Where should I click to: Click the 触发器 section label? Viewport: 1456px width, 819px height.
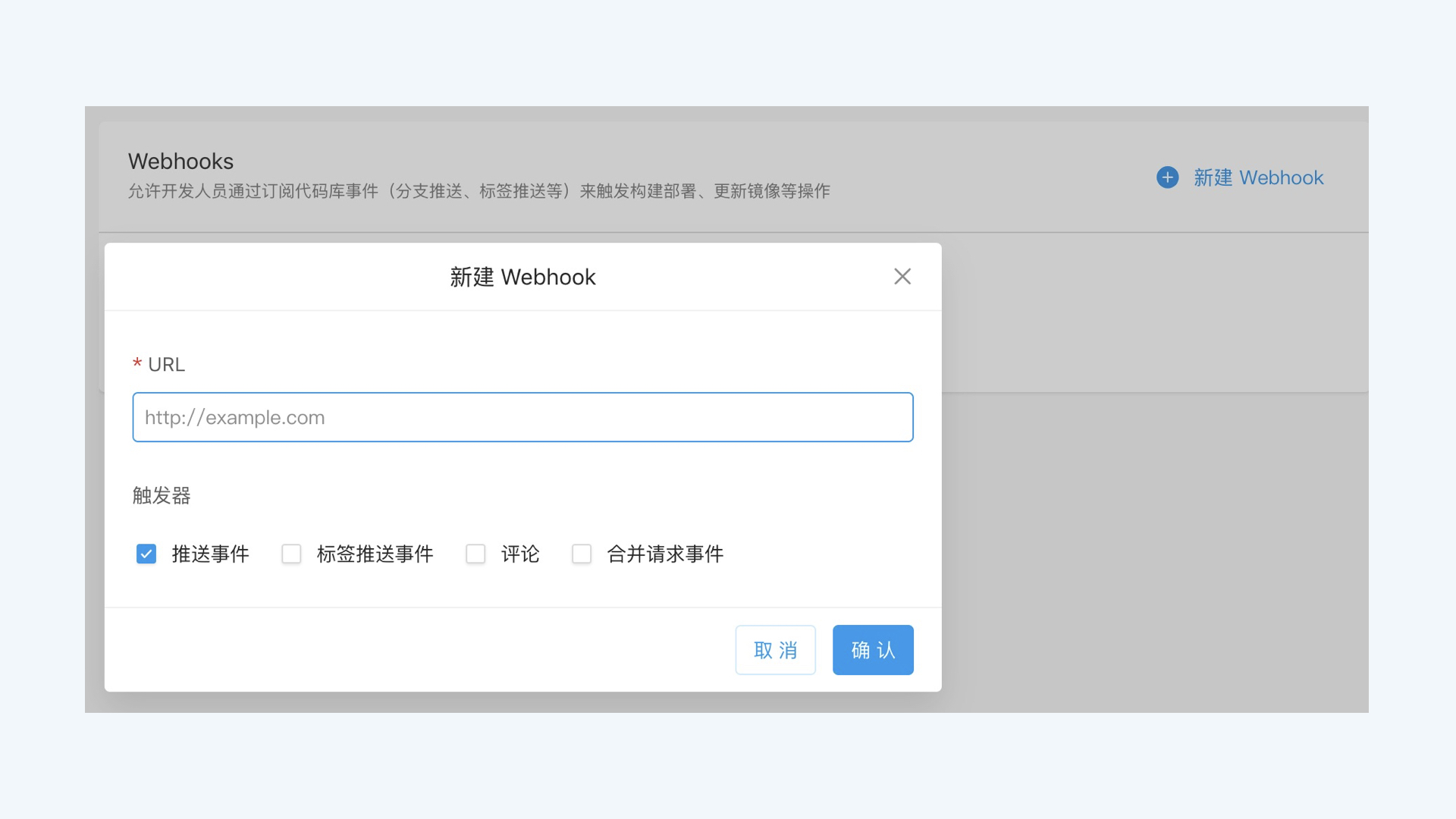click(x=162, y=496)
